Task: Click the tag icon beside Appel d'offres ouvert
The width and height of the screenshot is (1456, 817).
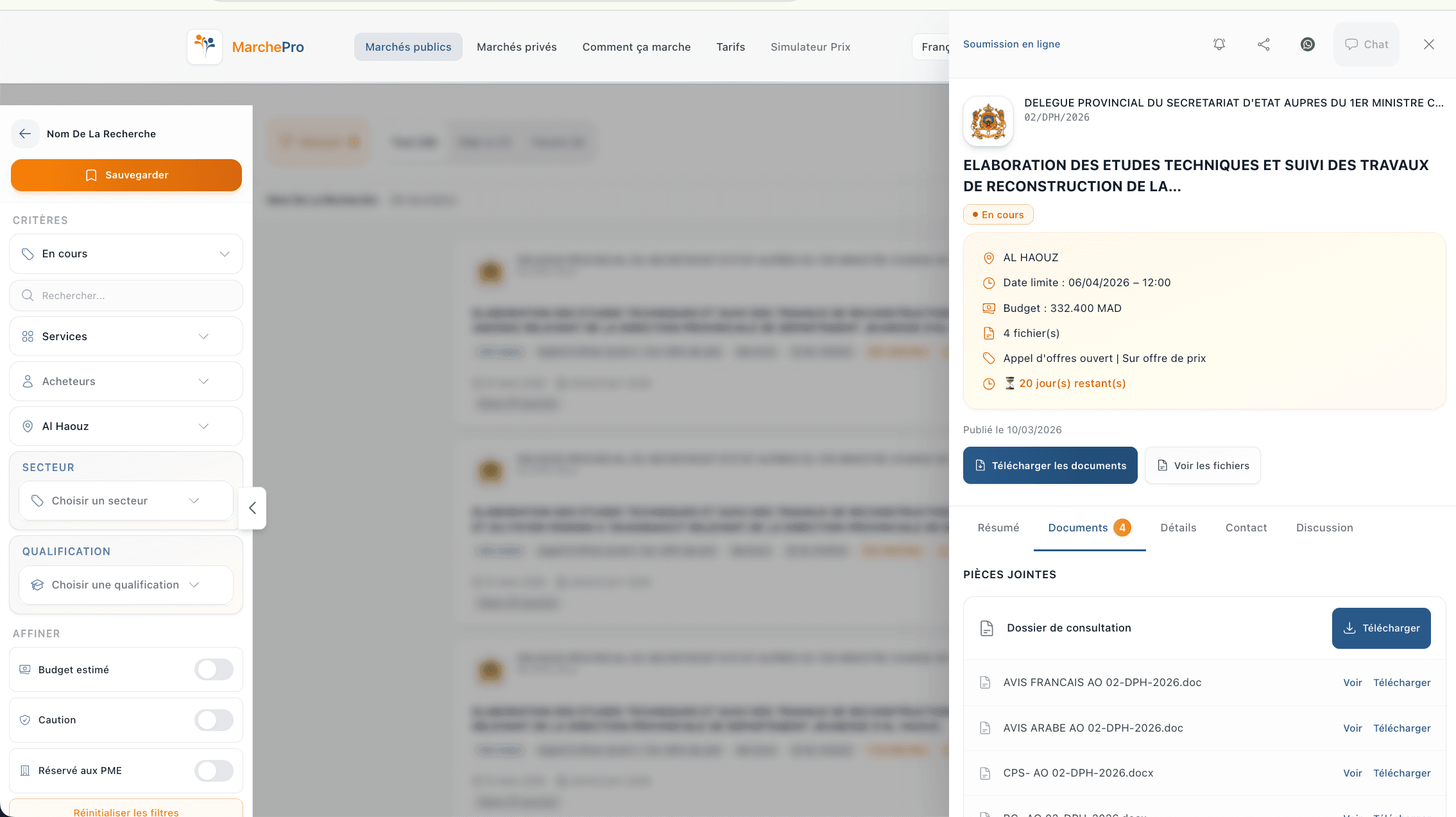Action: click(x=989, y=358)
